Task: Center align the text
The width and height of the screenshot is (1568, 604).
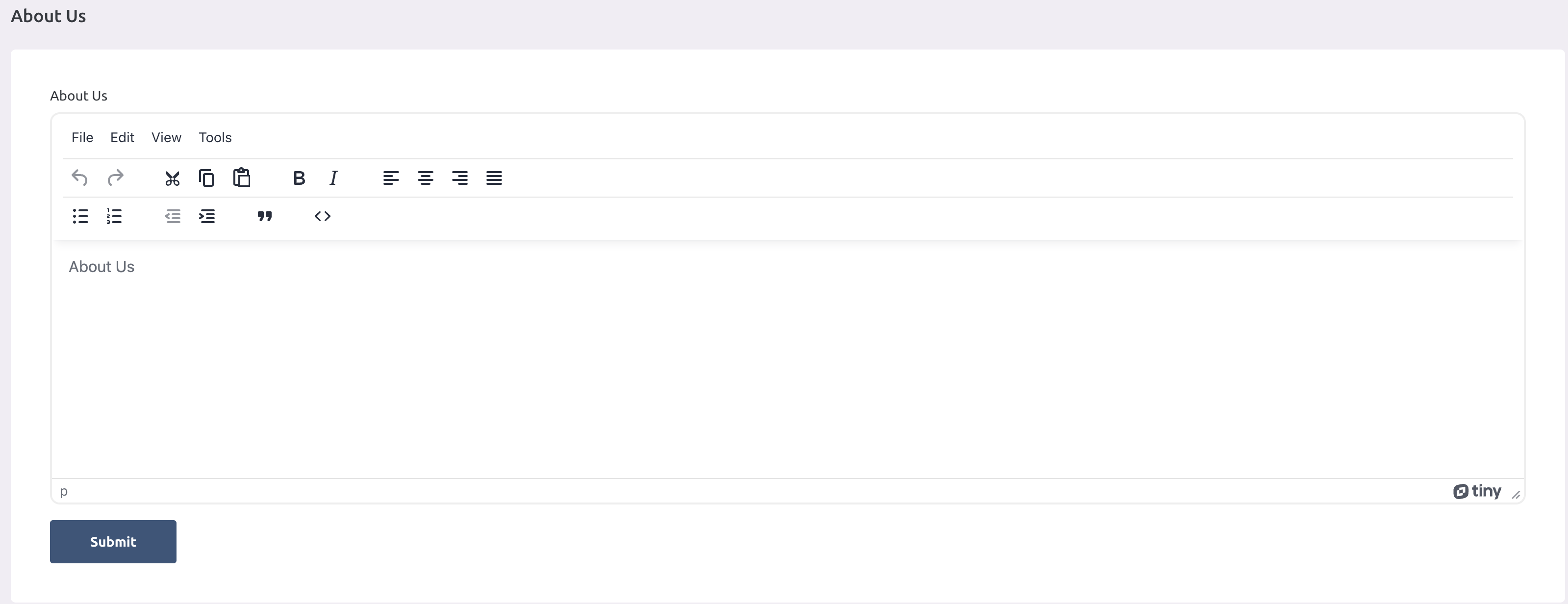Action: tap(426, 178)
